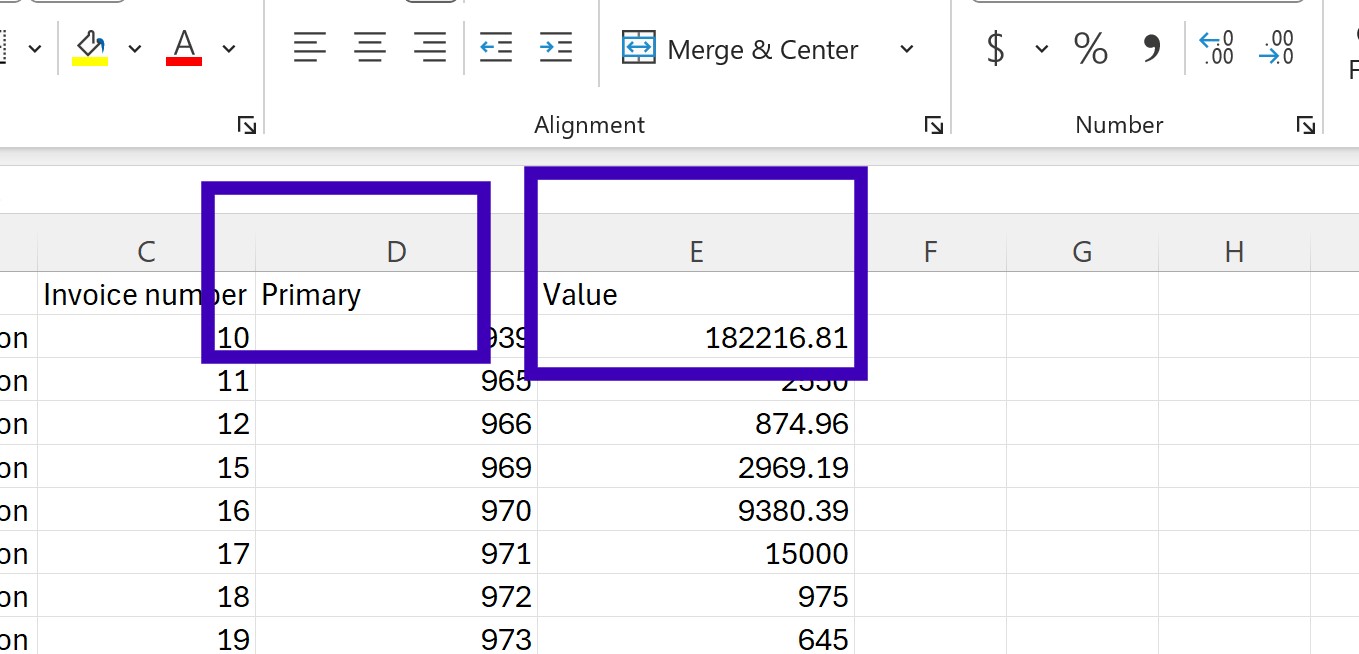The width and height of the screenshot is (1359, 654).
Task: Open Number format dialog launcher
Action: coord(1305,125)
